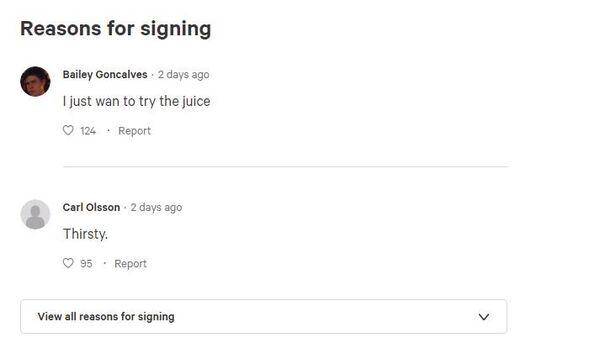600x364 pixels.
Task: Click the 124 likes count
Action: point(88,131)
